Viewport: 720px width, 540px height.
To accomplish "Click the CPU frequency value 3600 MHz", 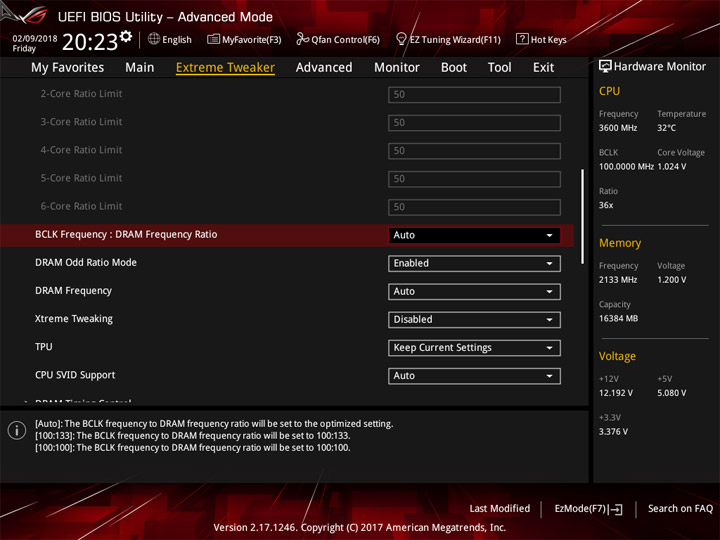I will click(x=618, y=128).
